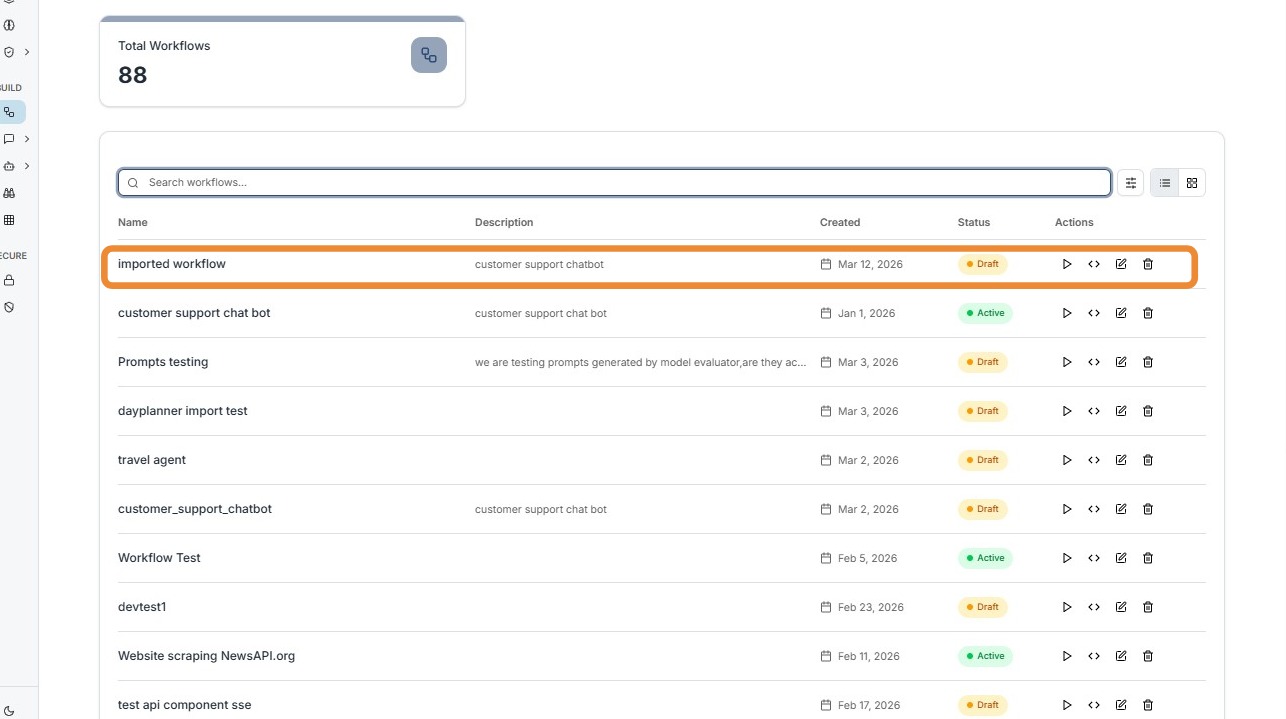Open the customer_support_chatbot workflow name

(195, 509)
